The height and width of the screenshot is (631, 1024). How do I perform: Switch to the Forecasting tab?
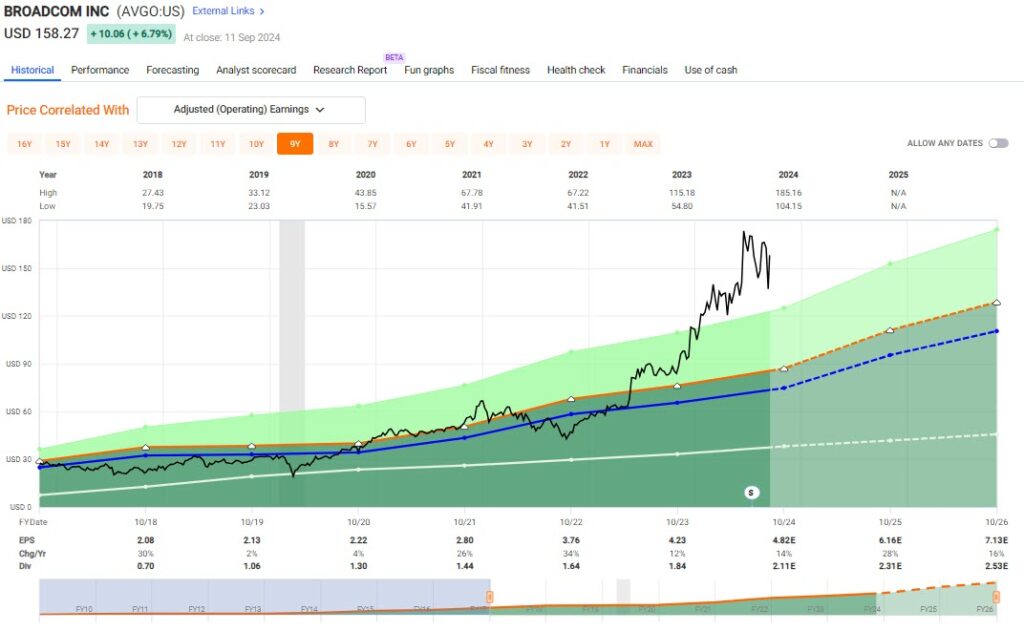pos(172,70)
